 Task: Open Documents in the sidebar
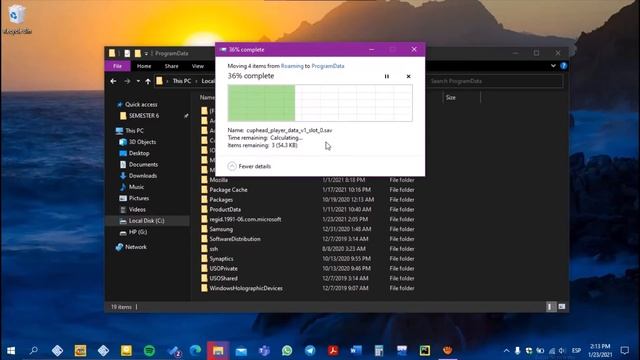(143, 164)
